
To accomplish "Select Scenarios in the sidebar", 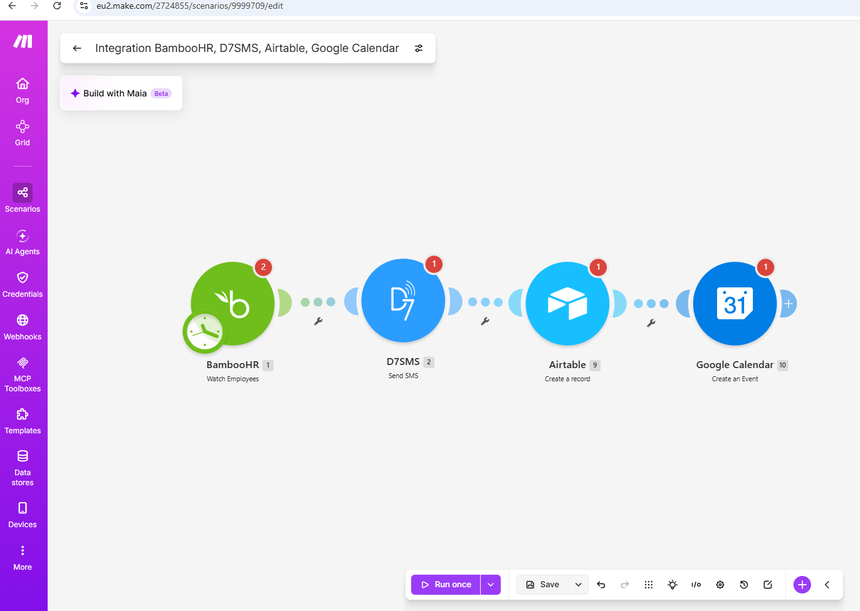I will point(22,198).
